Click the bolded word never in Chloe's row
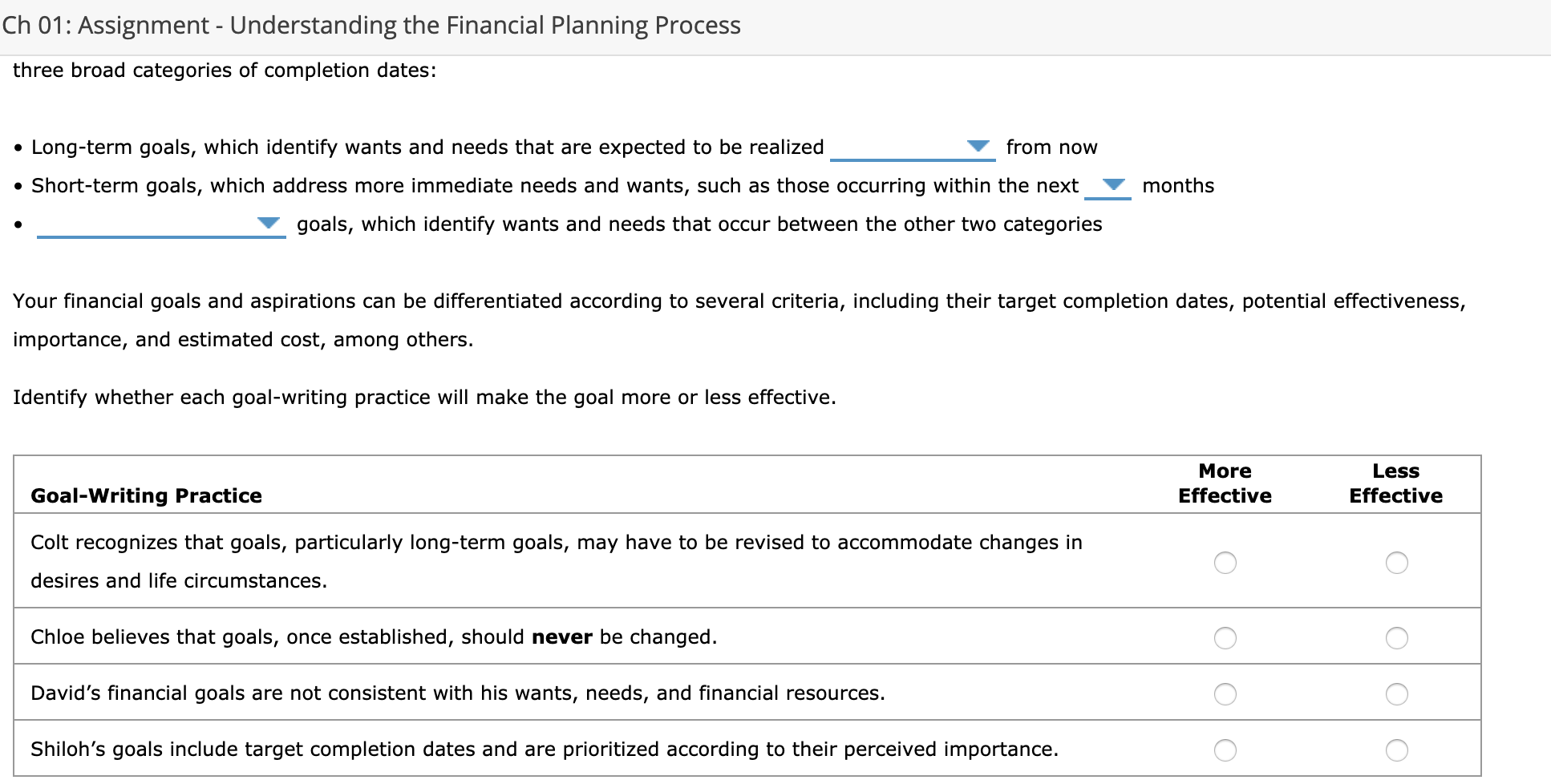This screenshot has height=784, width=1551. pyautogui.click(x=561, y=636)
